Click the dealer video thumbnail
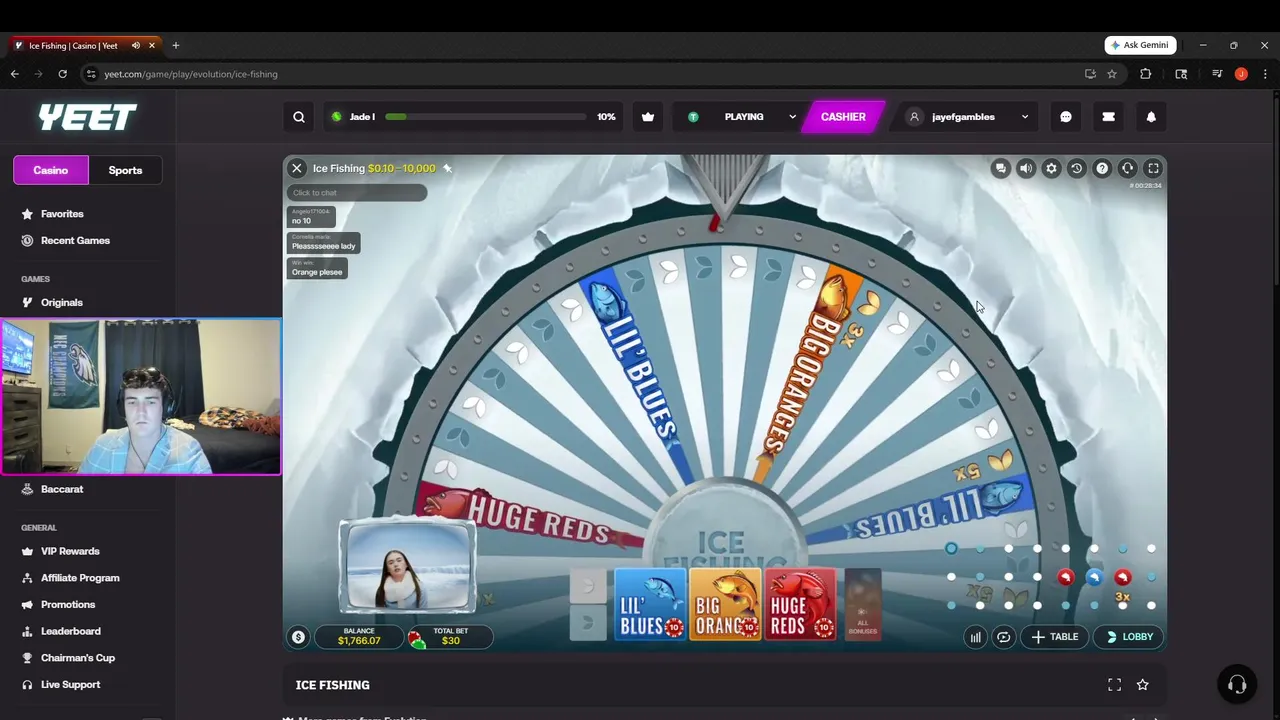The height and width of the screenshot is (720, 1280). (407, 567)
